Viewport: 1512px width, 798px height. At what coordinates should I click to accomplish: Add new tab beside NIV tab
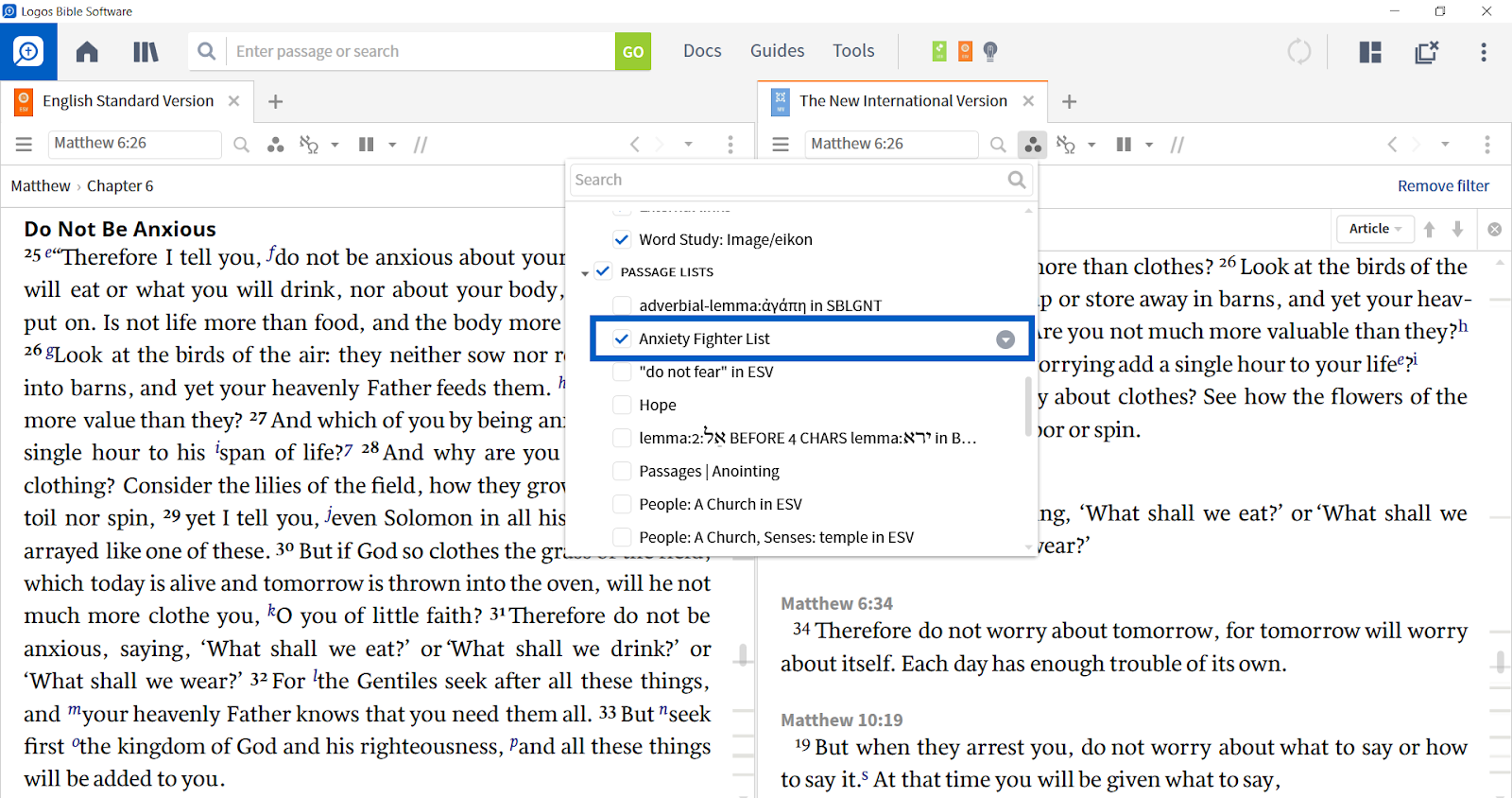1069,101
